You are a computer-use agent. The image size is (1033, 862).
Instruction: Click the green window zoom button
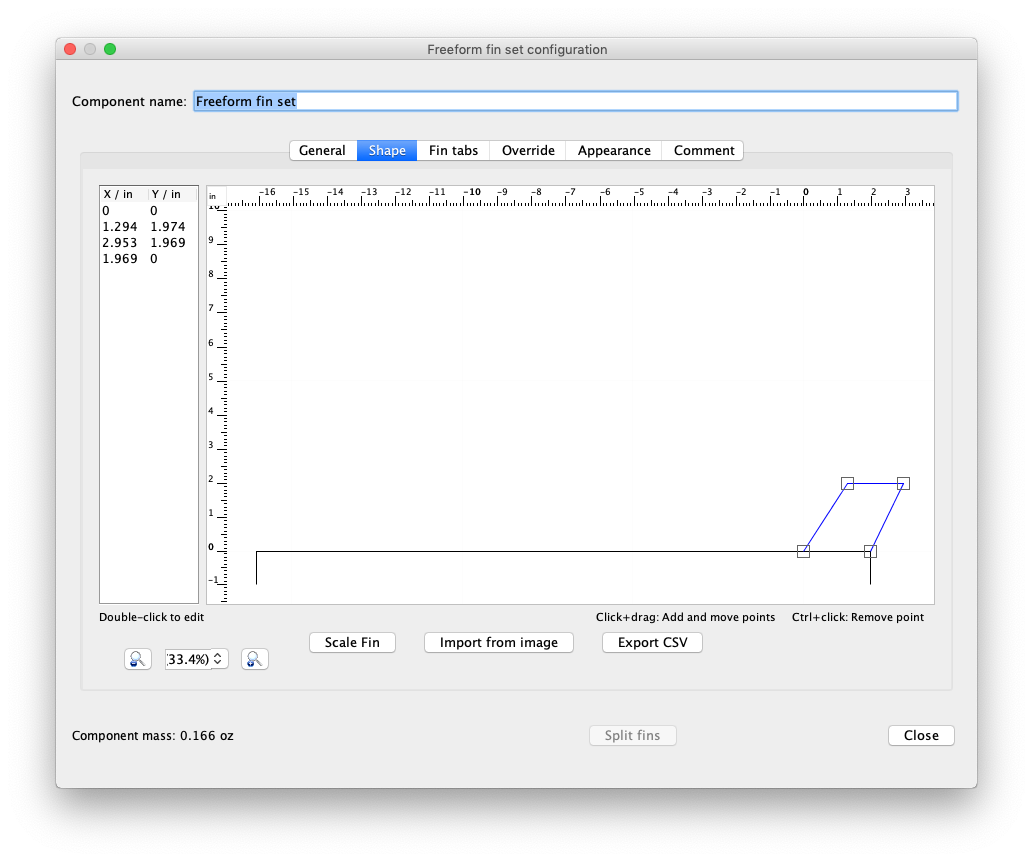point(110,49)
